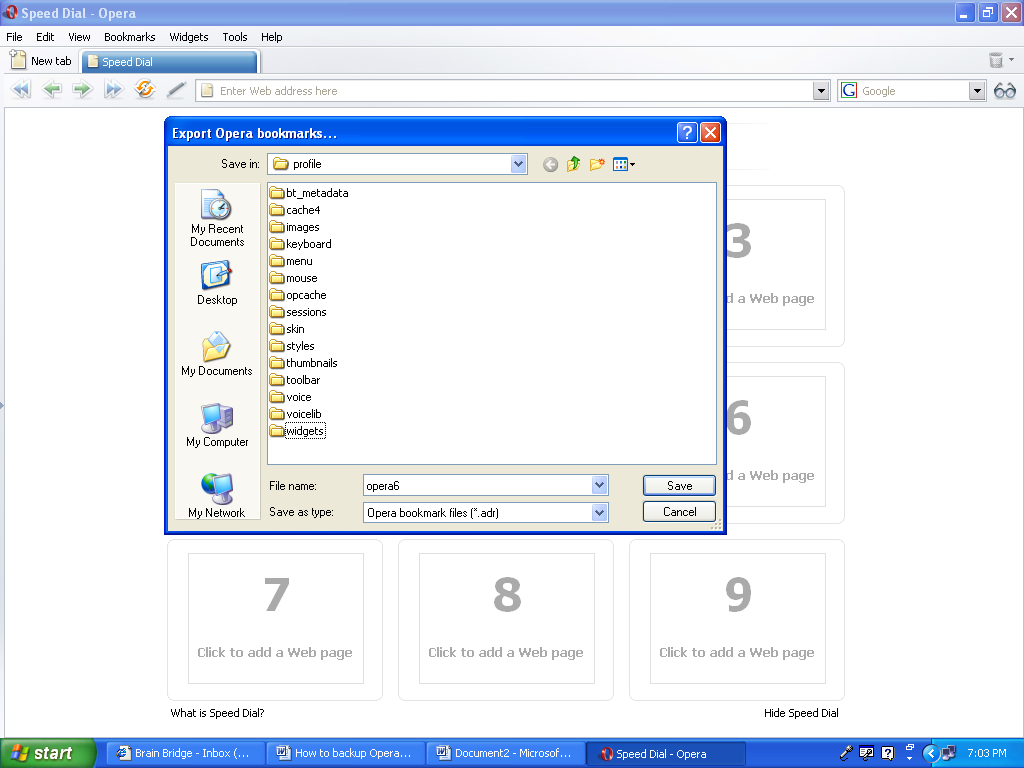1024x768 pixels.
Task: Click Speed Dial slot 7
Action: 275,619
